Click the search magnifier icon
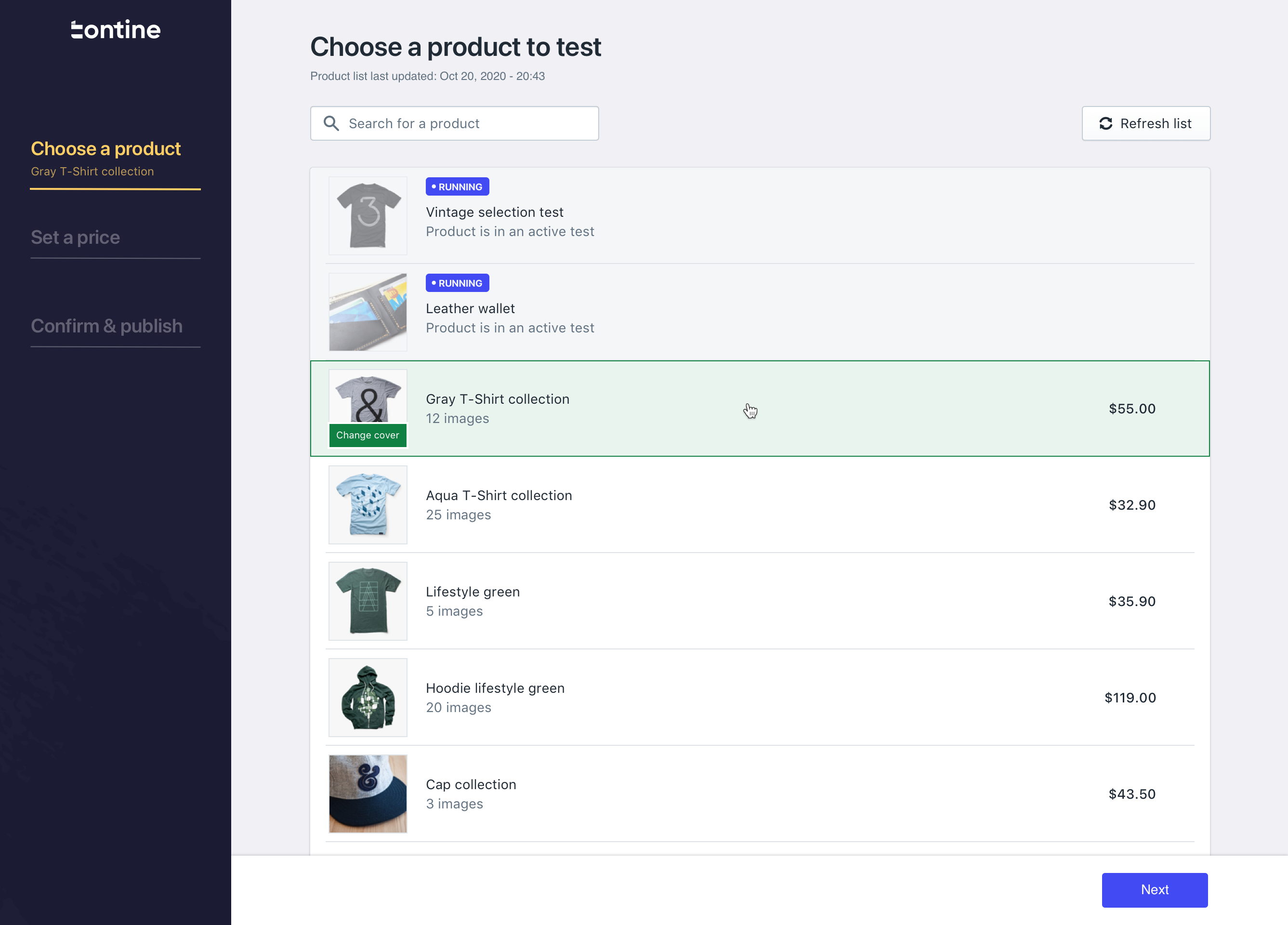The height and width of the screenshot is (925, 1288). [331, 122]
